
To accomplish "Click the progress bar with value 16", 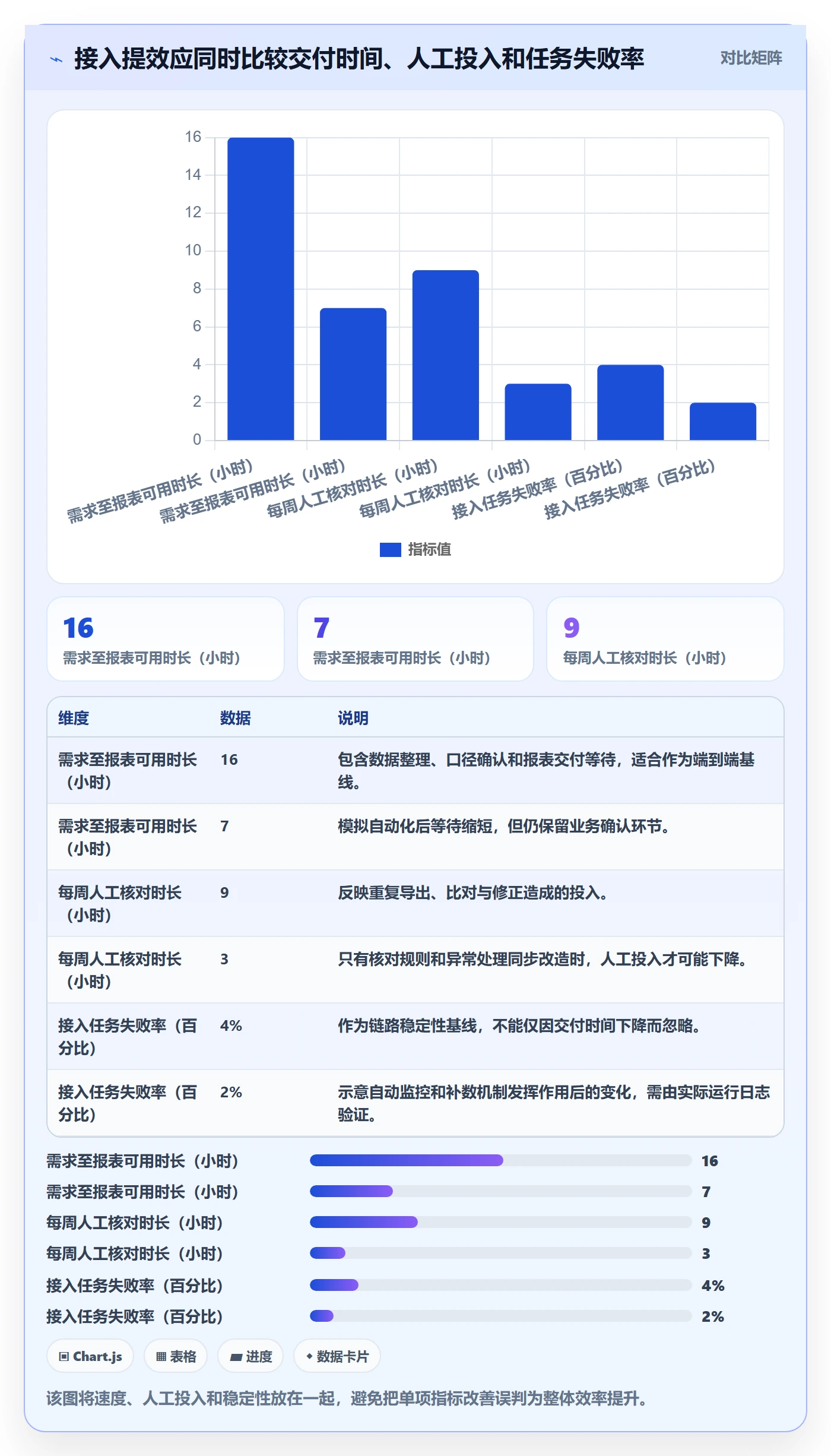I will tap(500, 1160).
